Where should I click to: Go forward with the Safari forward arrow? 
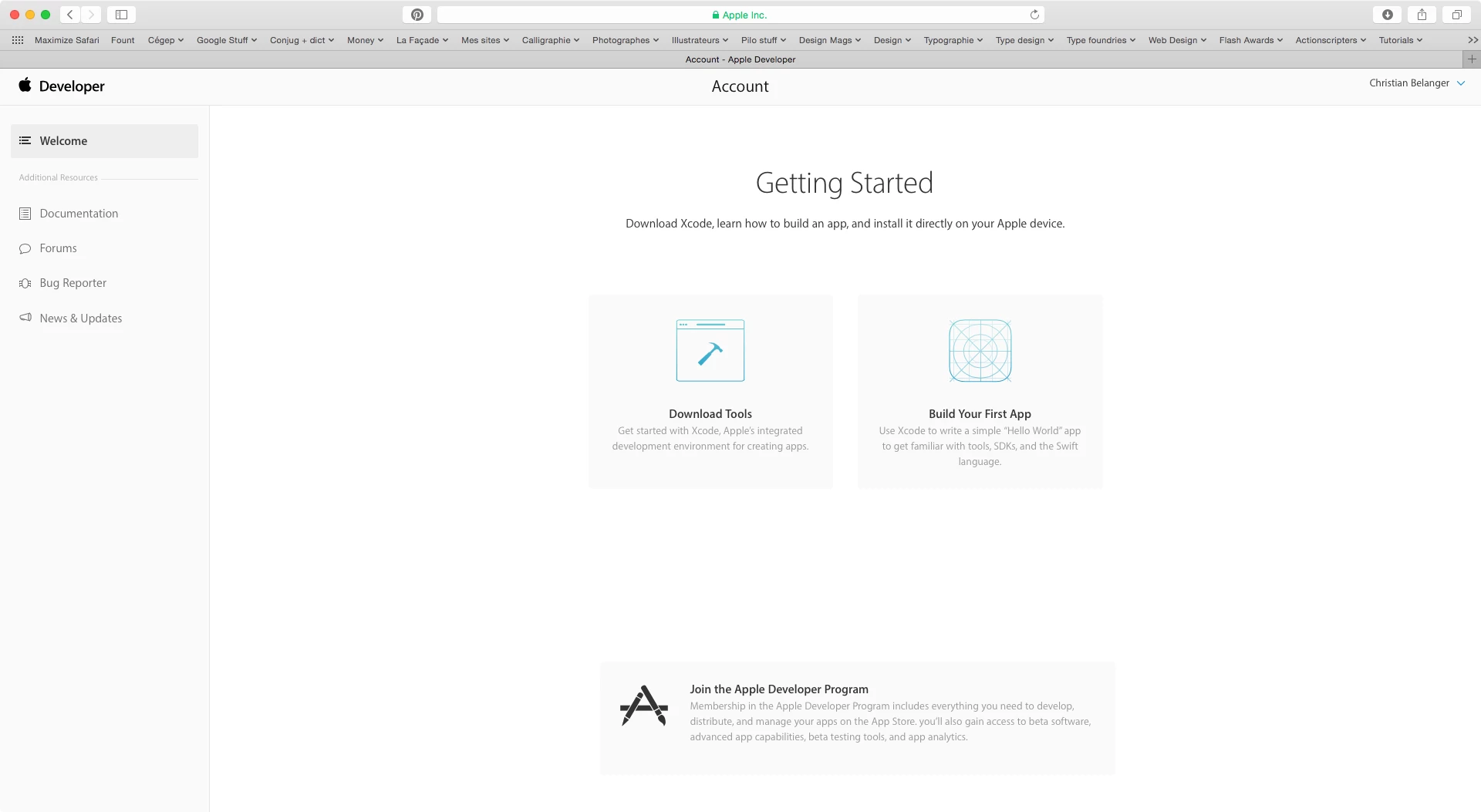(x=91, y=15)
